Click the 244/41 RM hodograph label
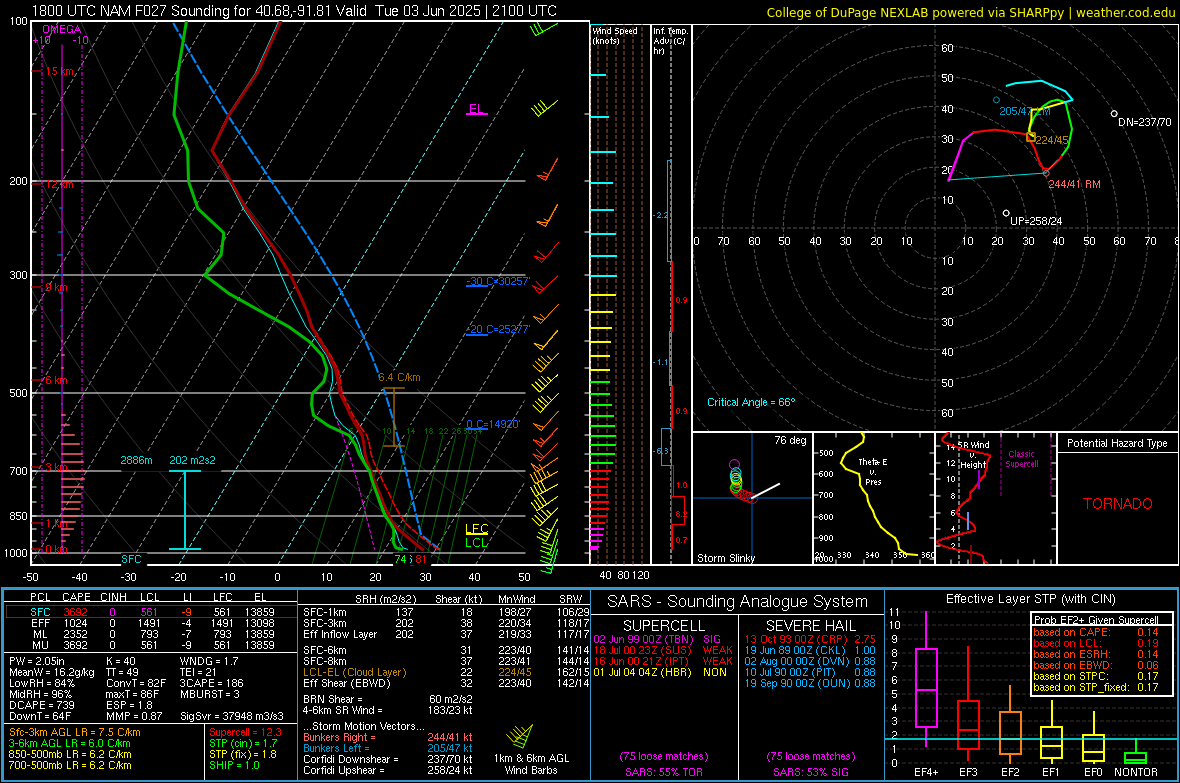Viewport: 1180px width, 783px height. pos(1074,184)
